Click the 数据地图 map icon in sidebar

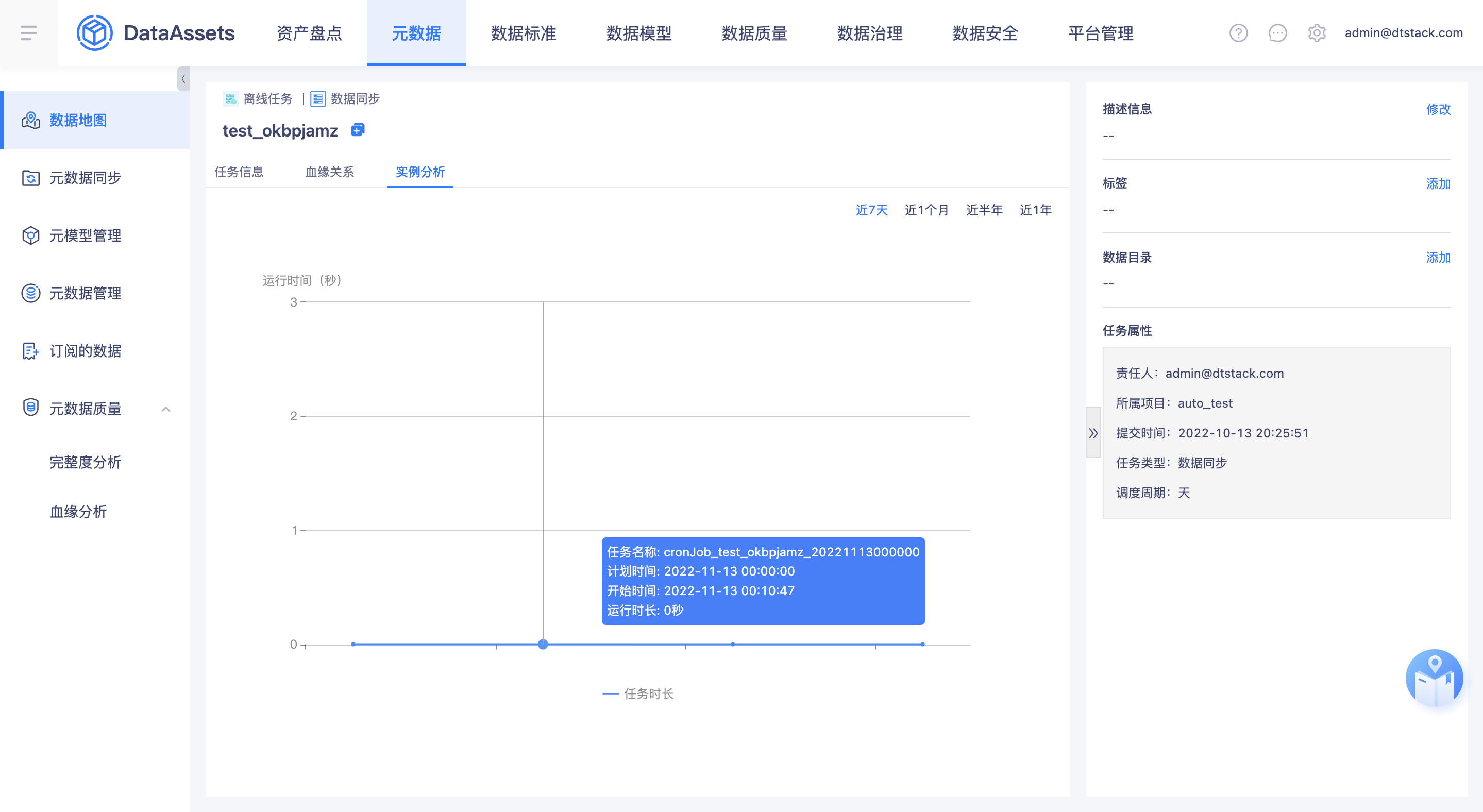point(30,120)
